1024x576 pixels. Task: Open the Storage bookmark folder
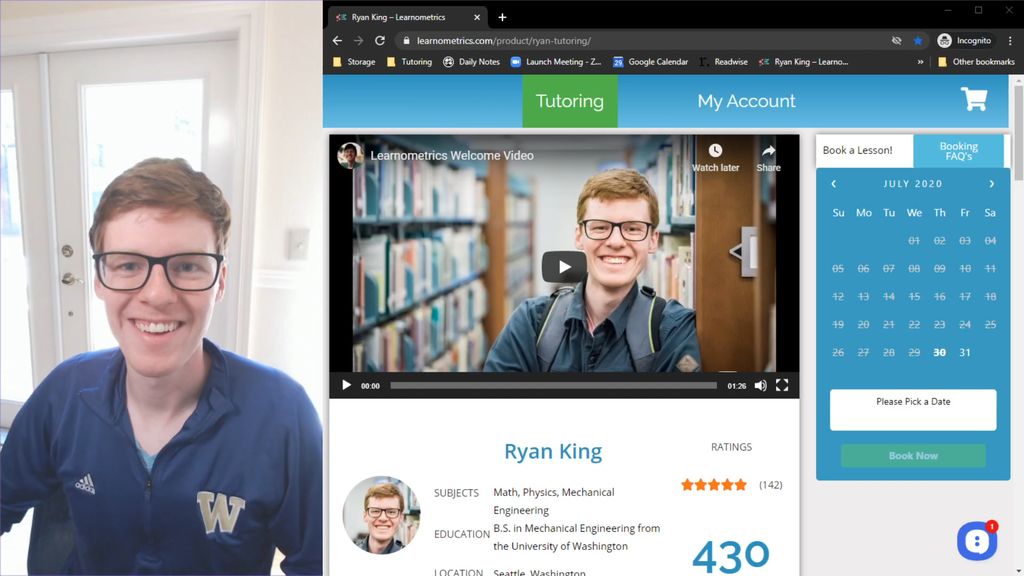tap(354, 62)
